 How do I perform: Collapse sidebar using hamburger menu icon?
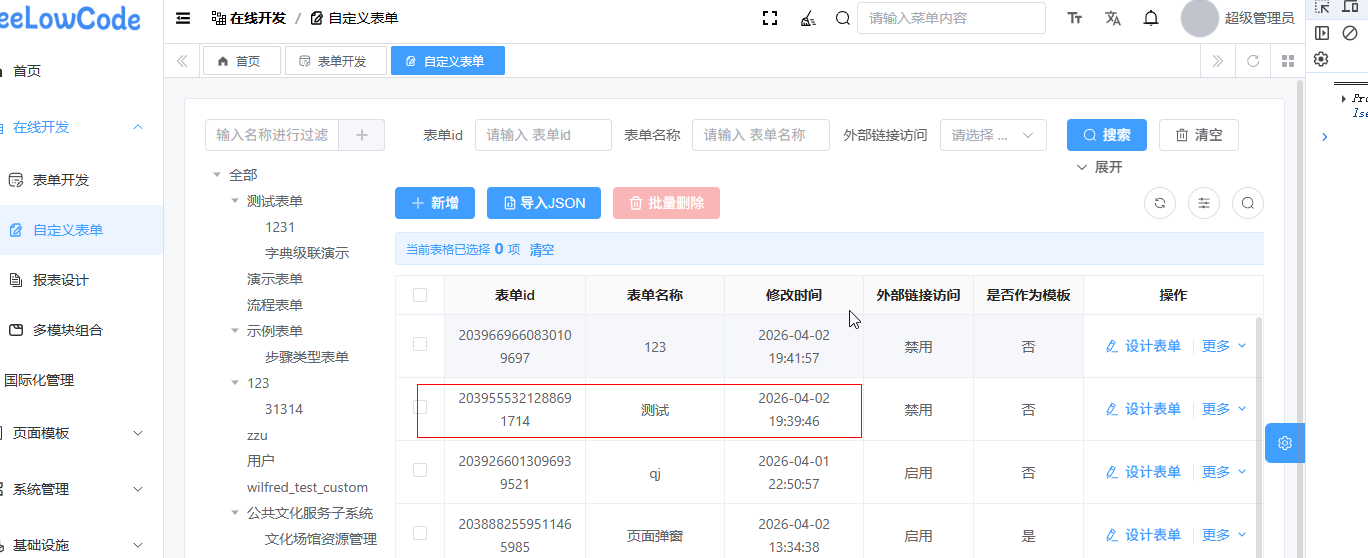click(x=183, y=18)
